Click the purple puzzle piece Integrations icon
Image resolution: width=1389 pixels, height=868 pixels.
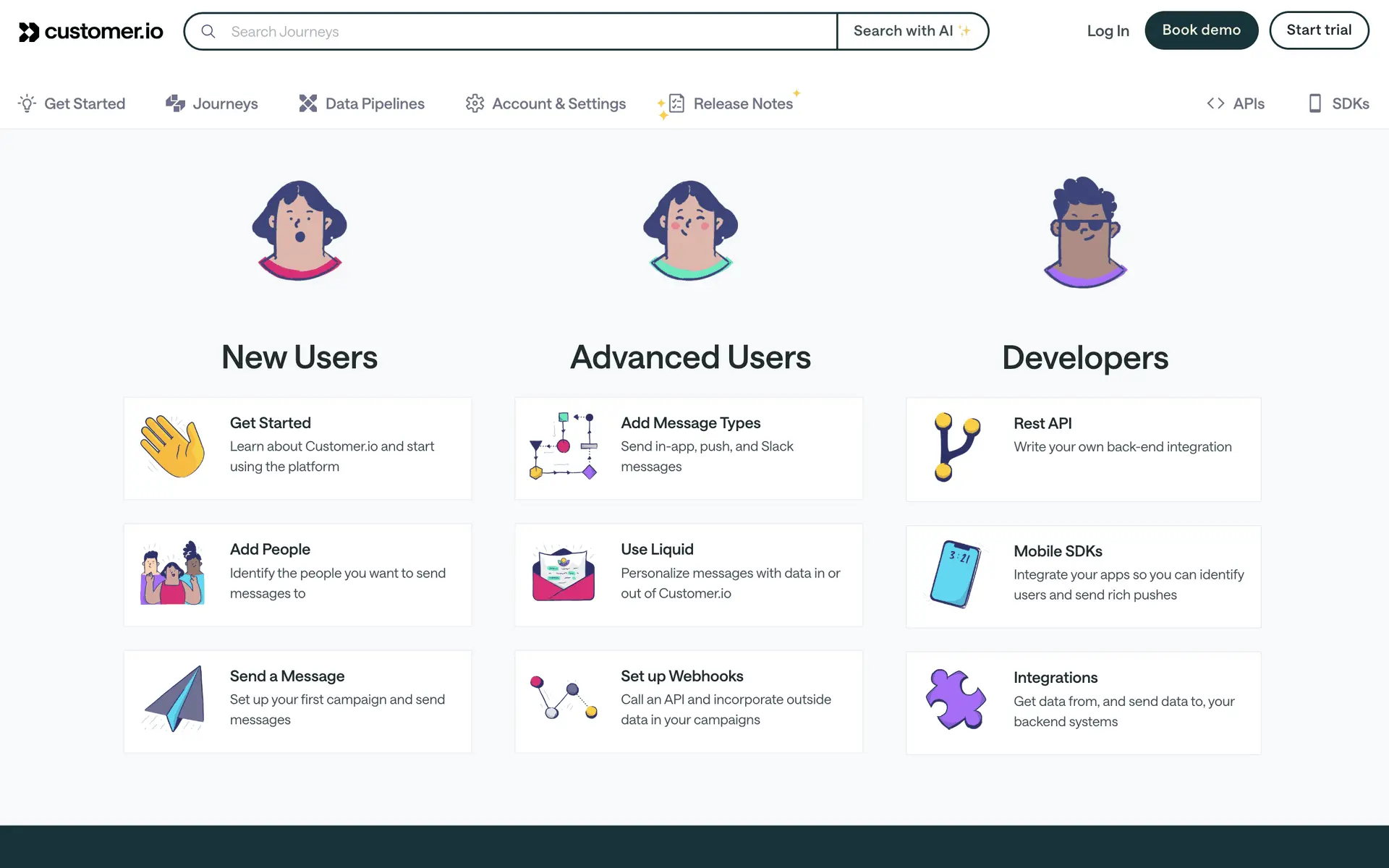(956, 699)
